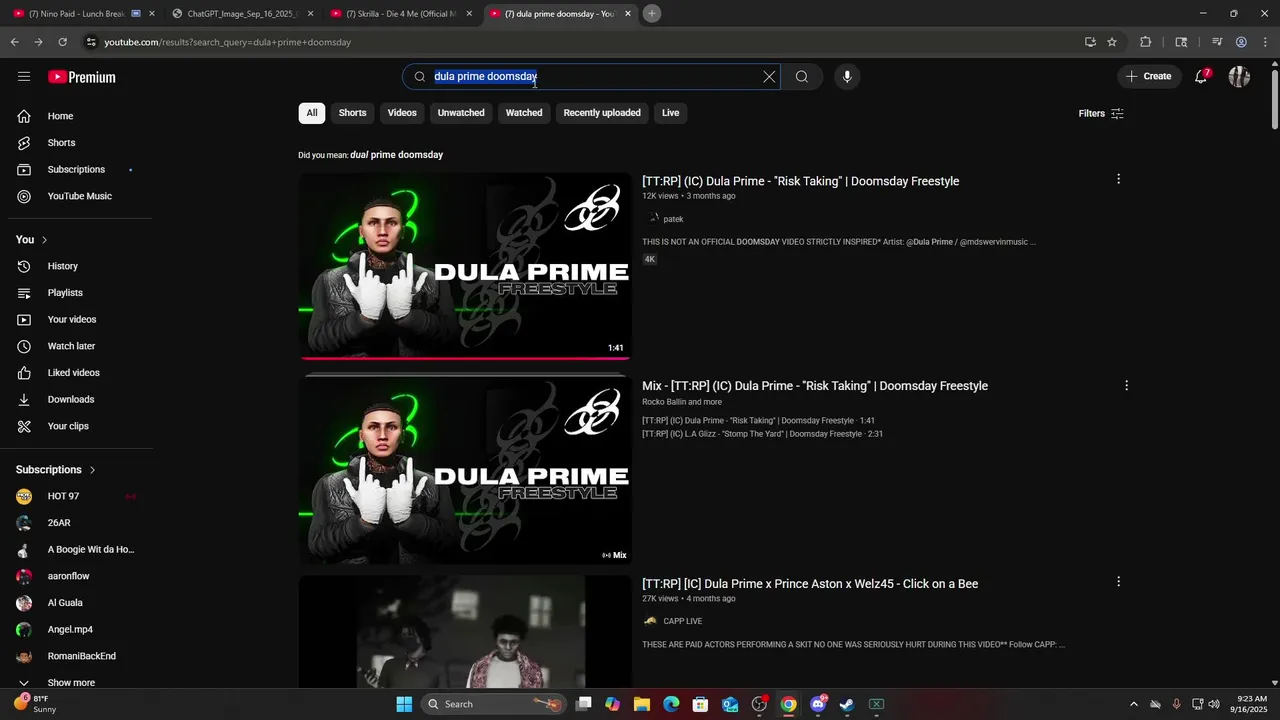Submit search with the magnifier button
Image resolution: width=1280 pixels, height=720 pixels.
802,77
